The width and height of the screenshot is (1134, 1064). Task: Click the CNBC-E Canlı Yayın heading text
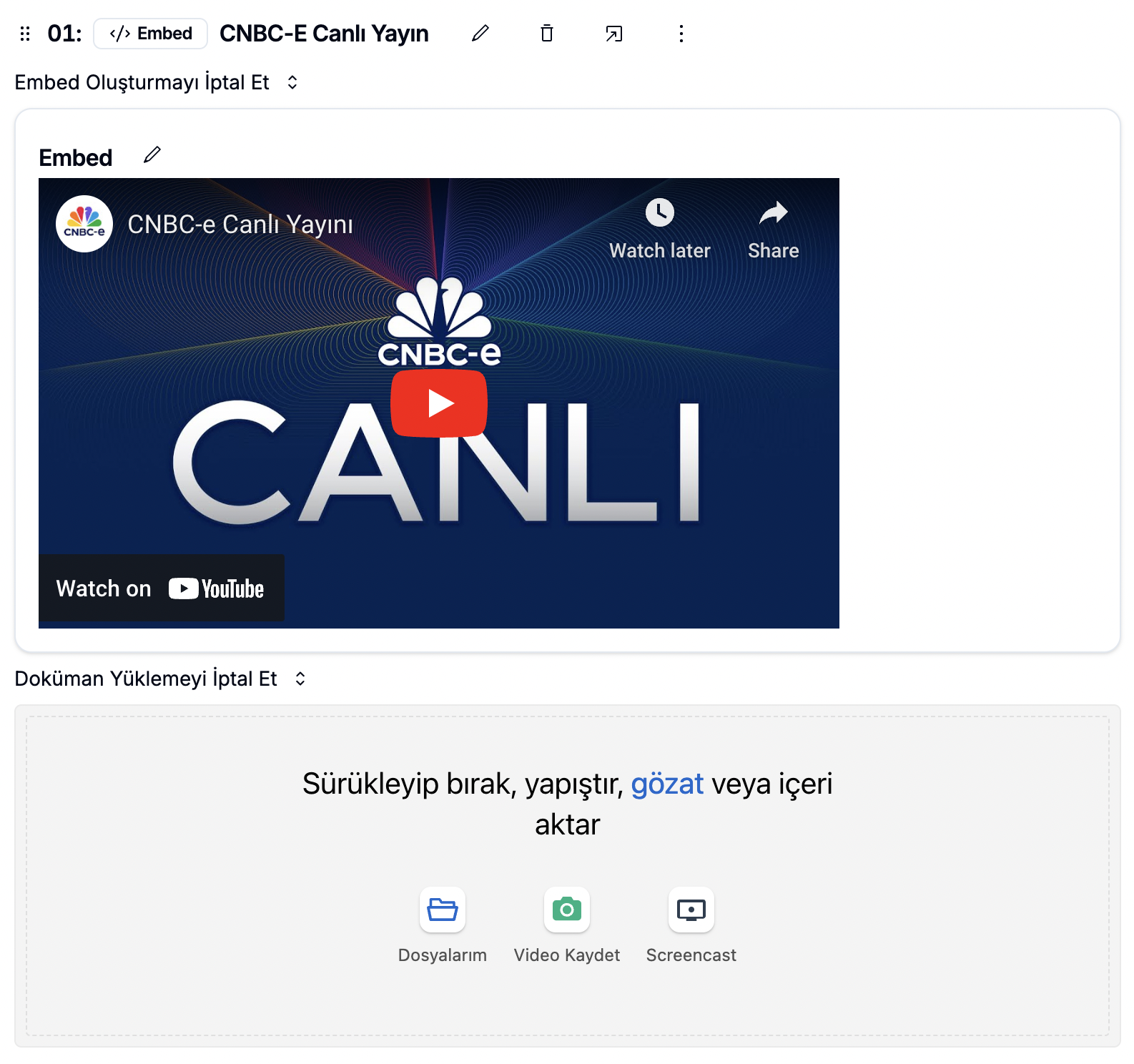(x=324, y=34)
